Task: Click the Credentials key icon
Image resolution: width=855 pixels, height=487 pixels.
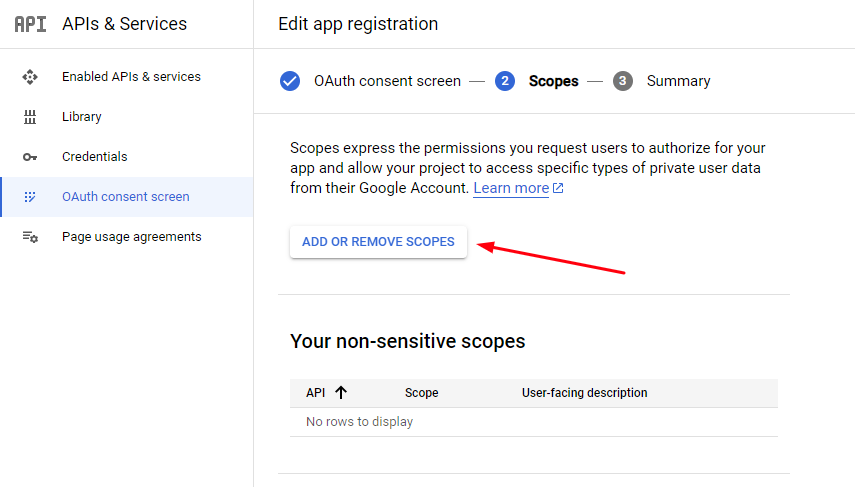Action: coord(30,157)
